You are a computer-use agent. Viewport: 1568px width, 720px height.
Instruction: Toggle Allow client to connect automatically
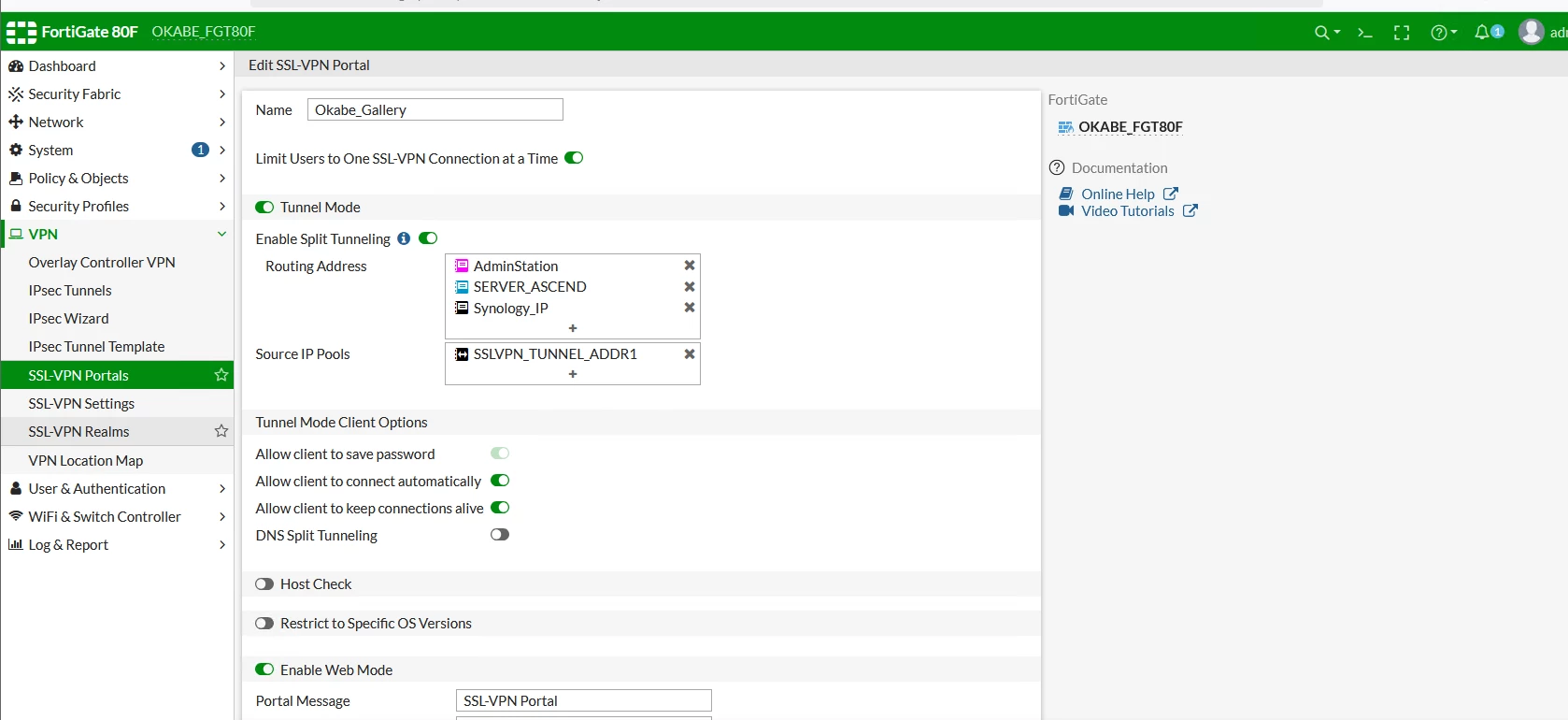click(500, 481)
